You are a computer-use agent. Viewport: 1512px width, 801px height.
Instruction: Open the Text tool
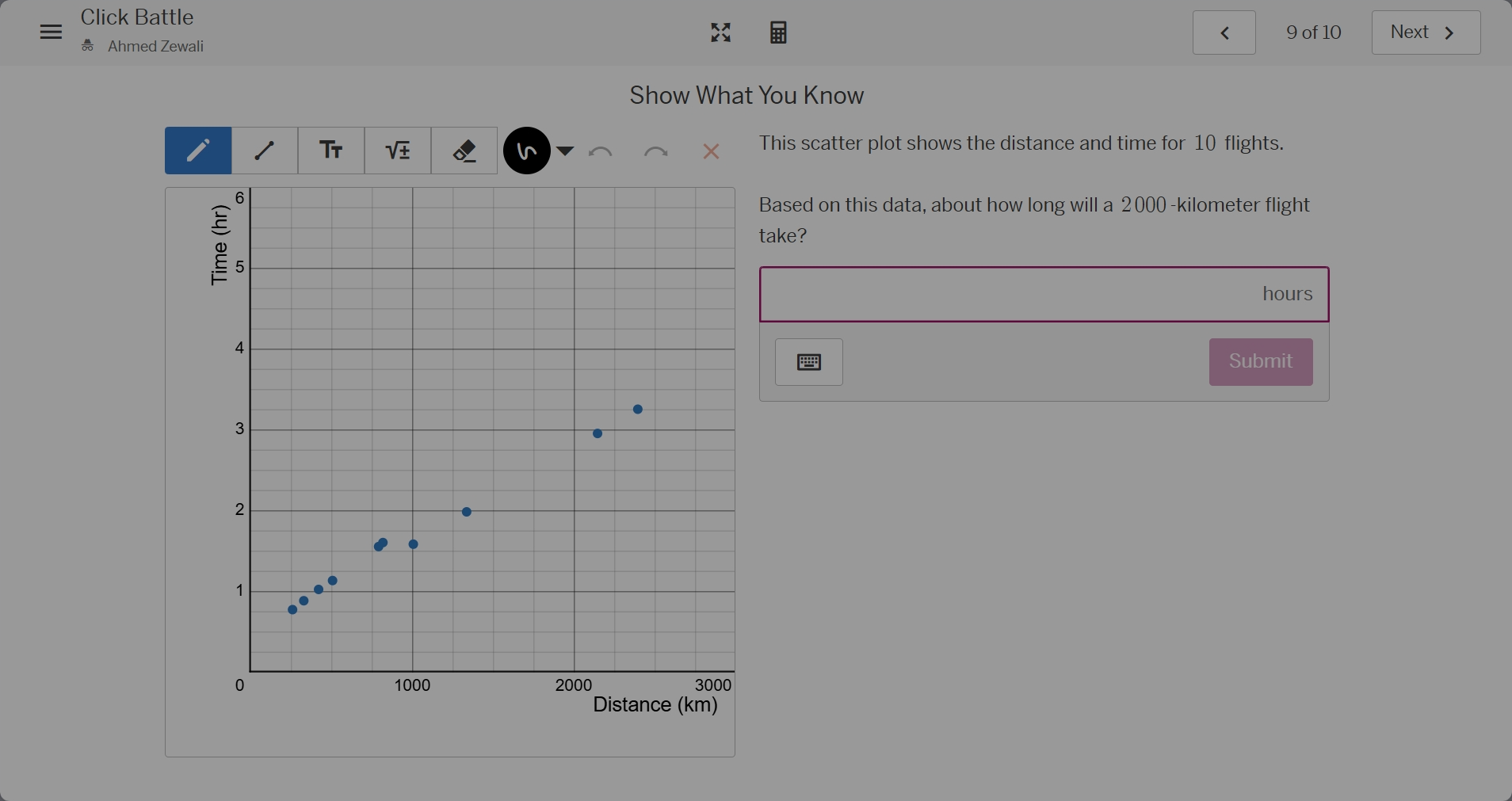coord(331,151)
